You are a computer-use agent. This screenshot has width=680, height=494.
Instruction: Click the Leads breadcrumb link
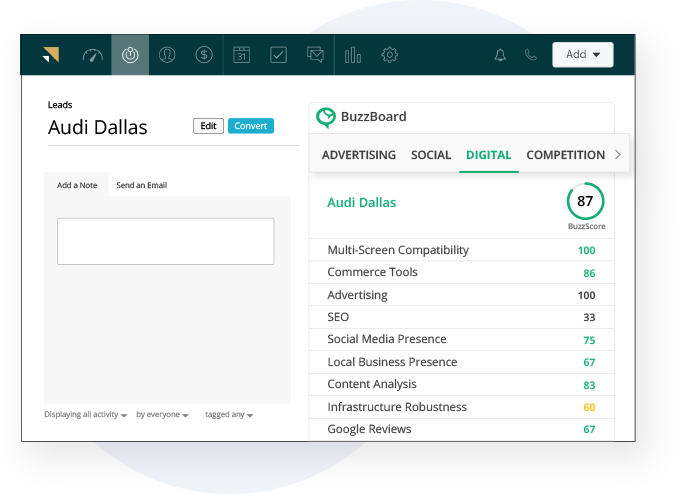60,105
